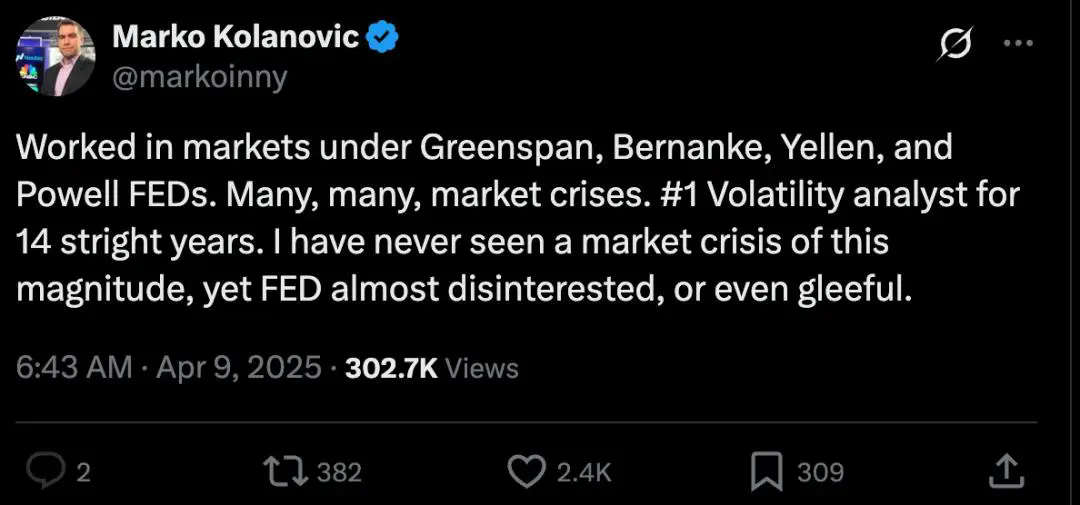
Task: View the 302.7K Views analytics
Action: (x=431, y=367)
